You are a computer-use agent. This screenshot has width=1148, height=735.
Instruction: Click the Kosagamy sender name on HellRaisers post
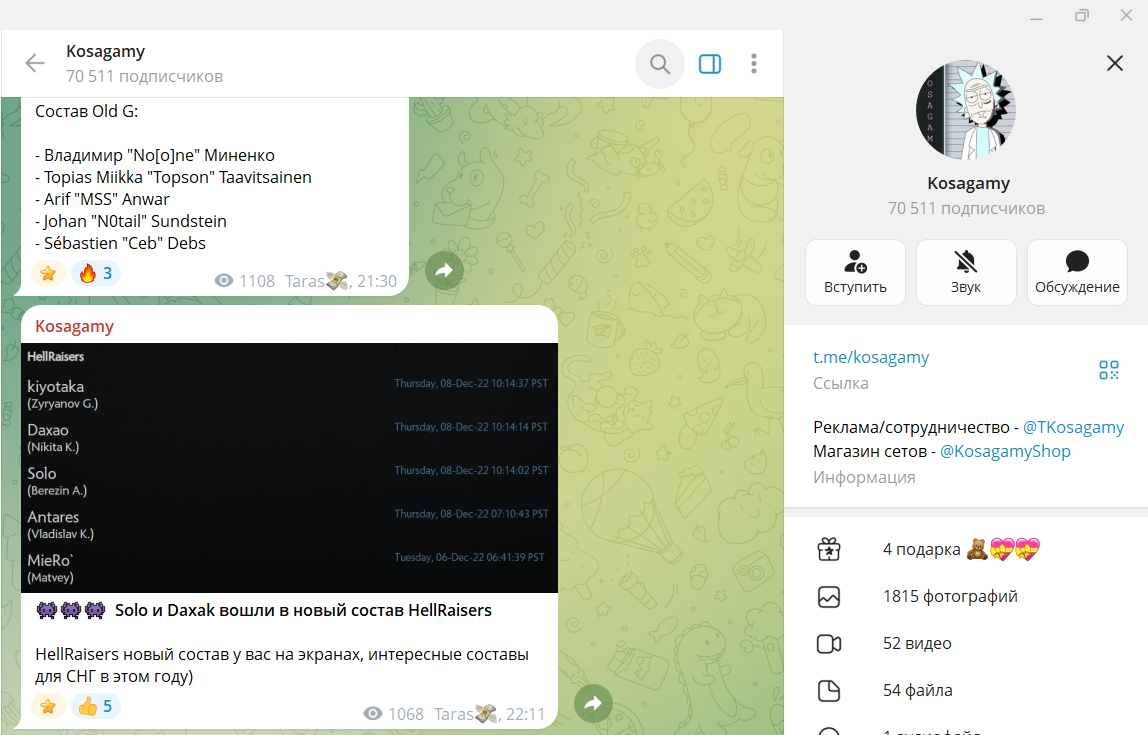click(x=75, y=327)
